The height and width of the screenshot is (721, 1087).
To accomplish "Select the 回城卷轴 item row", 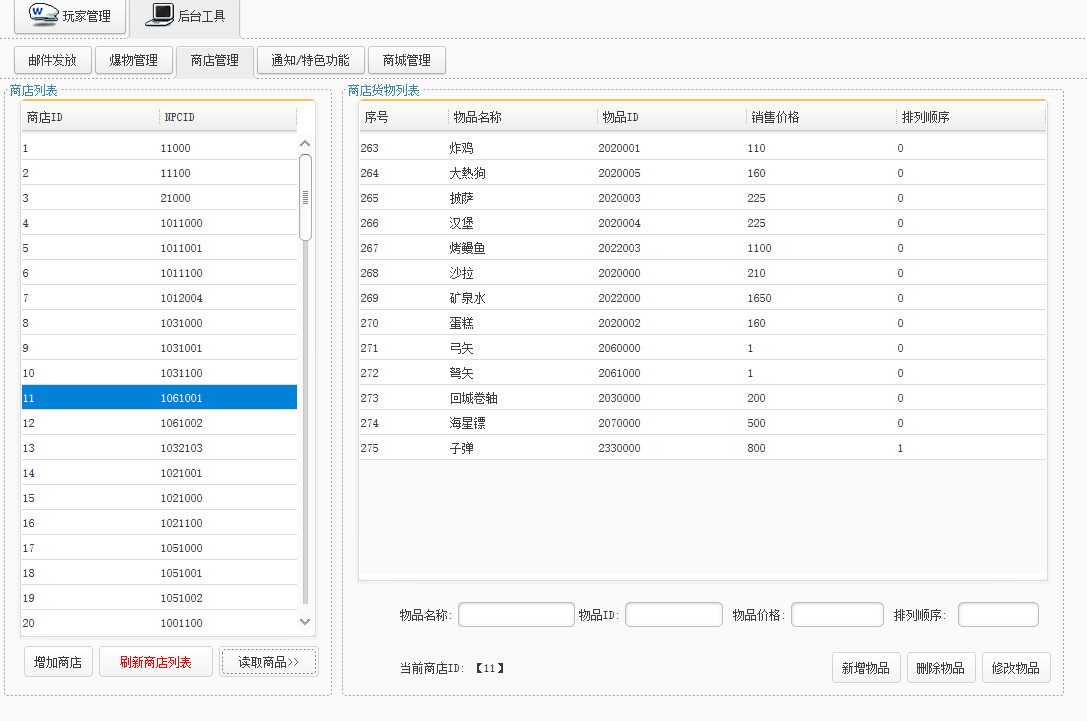I will click(702, 398).
